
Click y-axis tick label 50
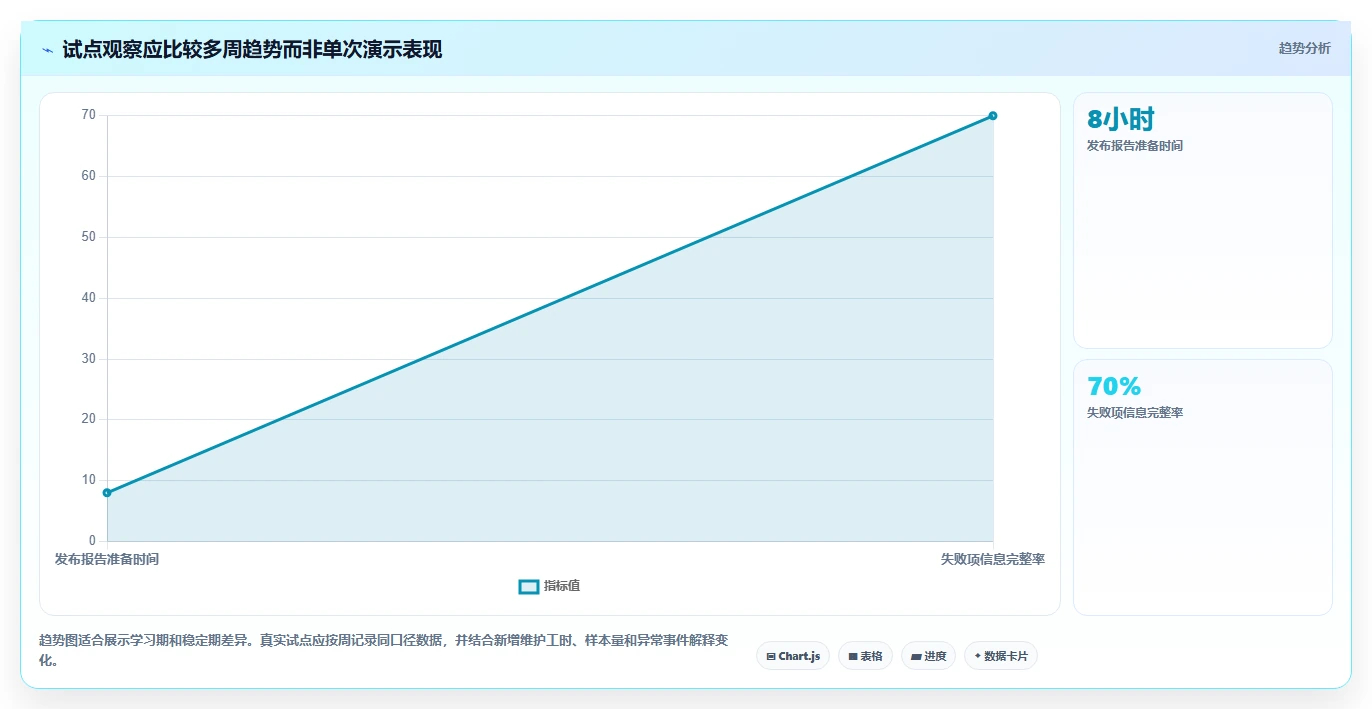89,237
